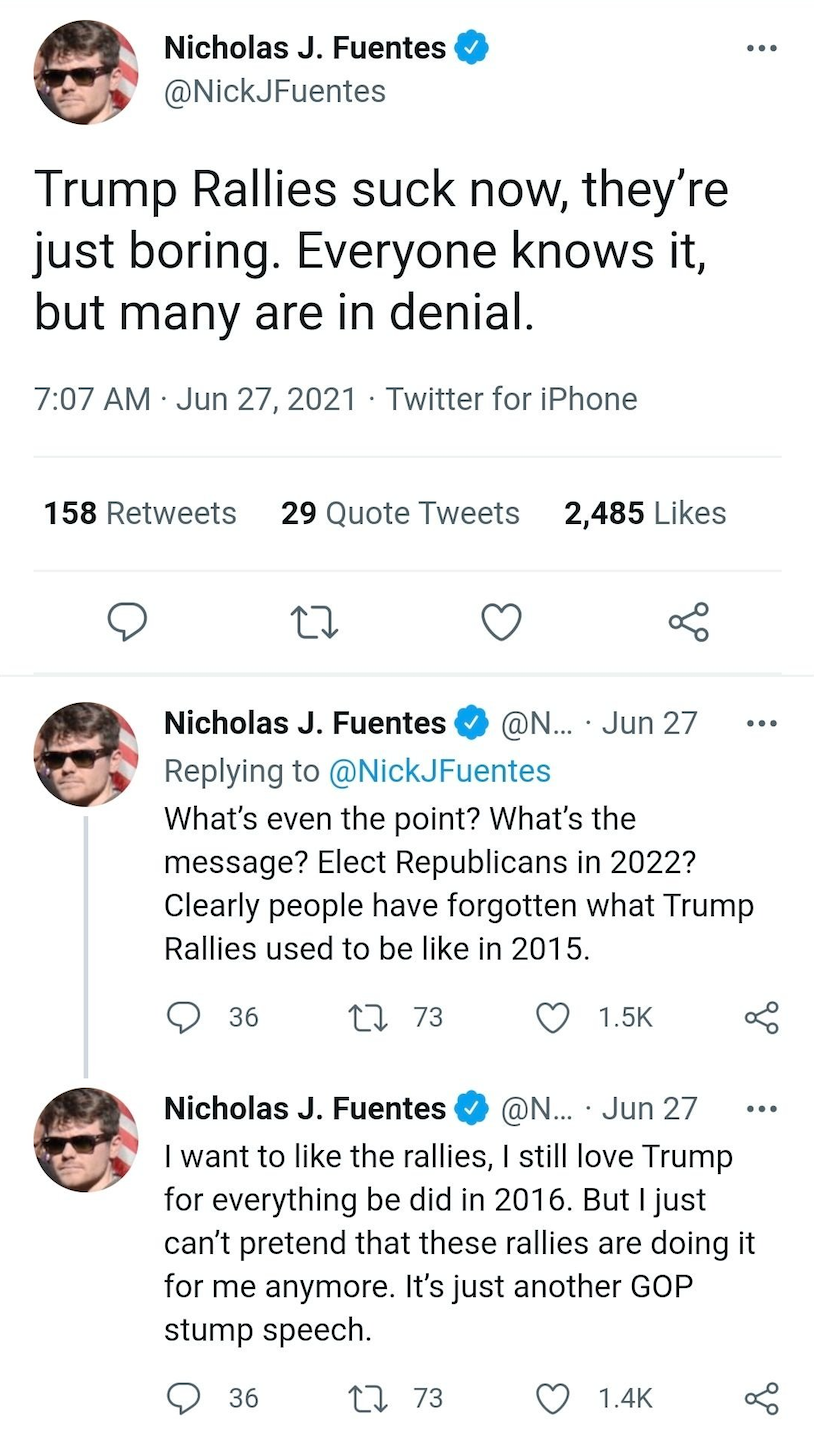
Task: Share the "What's even the point" tweet
Action: tap(761, 1017)
